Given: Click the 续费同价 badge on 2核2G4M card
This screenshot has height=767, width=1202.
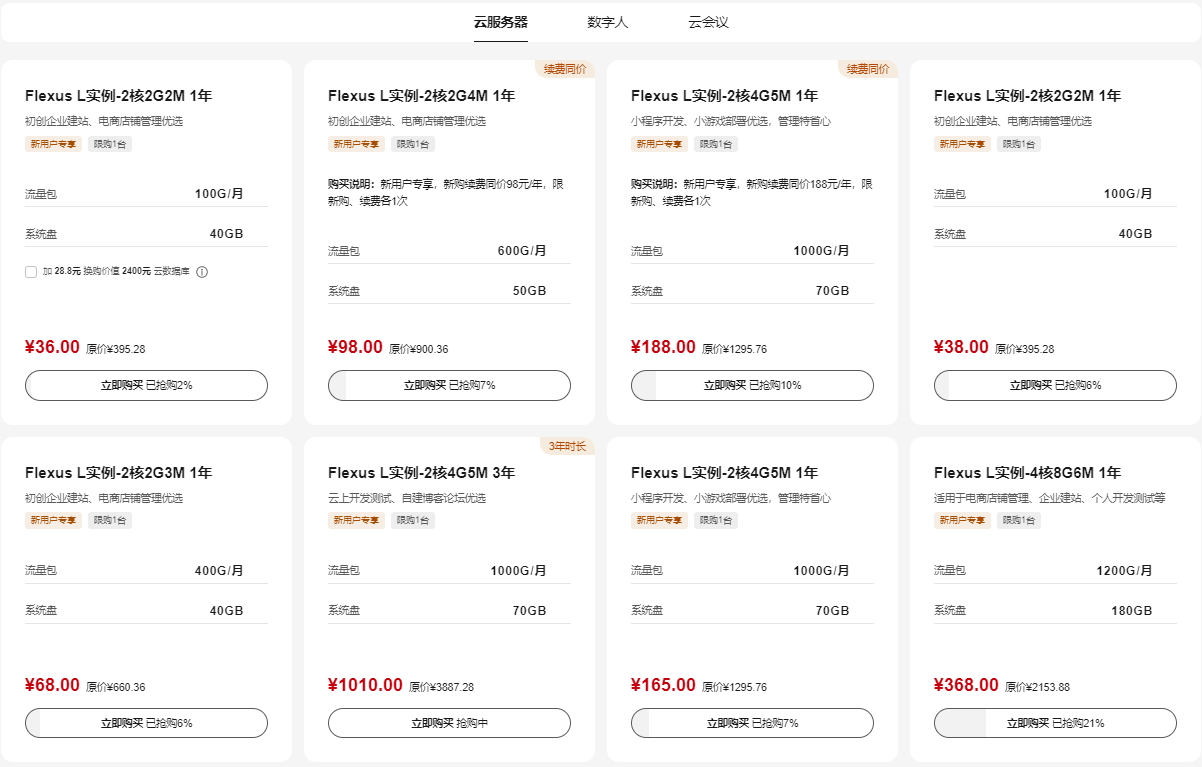Looking at the screenshot, I should click(x=565, y=69).
